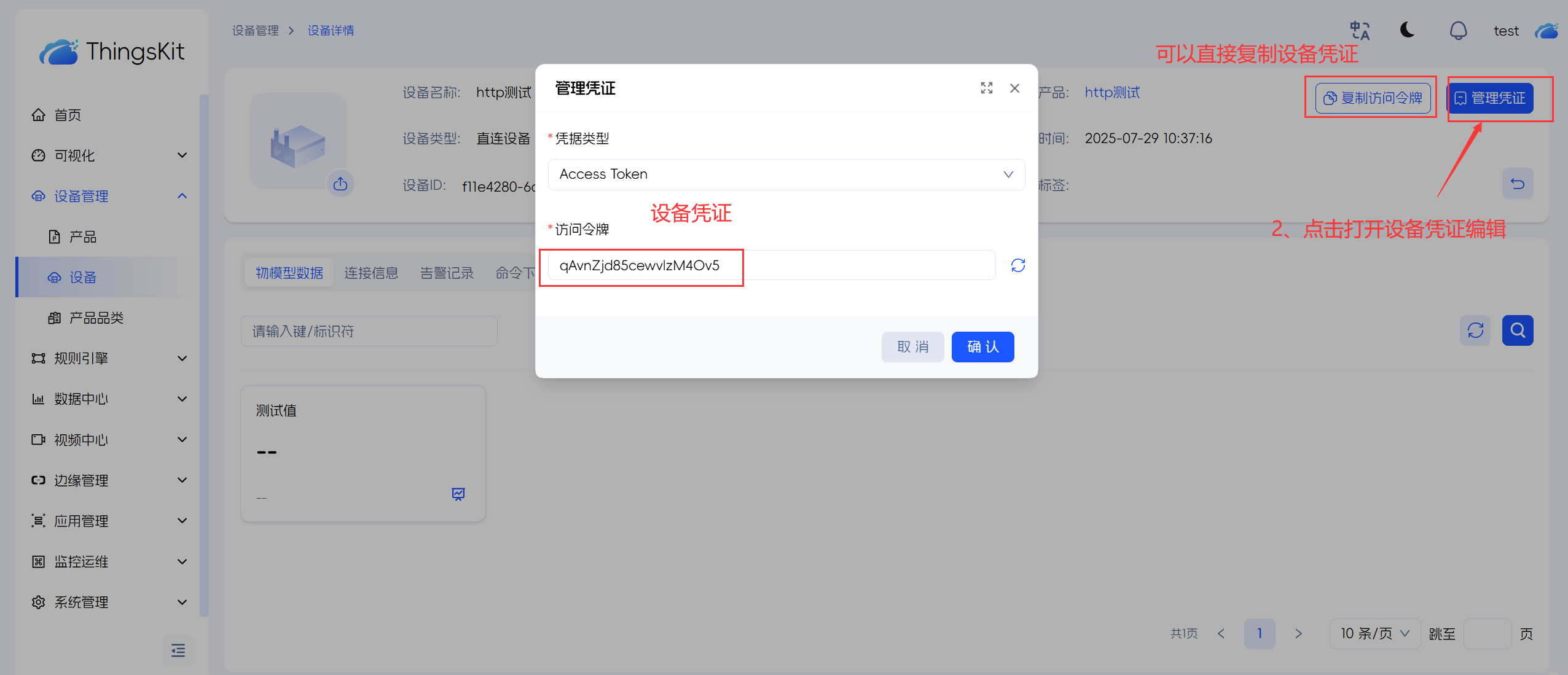Switch to the 连接信息 tab
This screenshot has width=1568, height=675.
coord(371,273)
